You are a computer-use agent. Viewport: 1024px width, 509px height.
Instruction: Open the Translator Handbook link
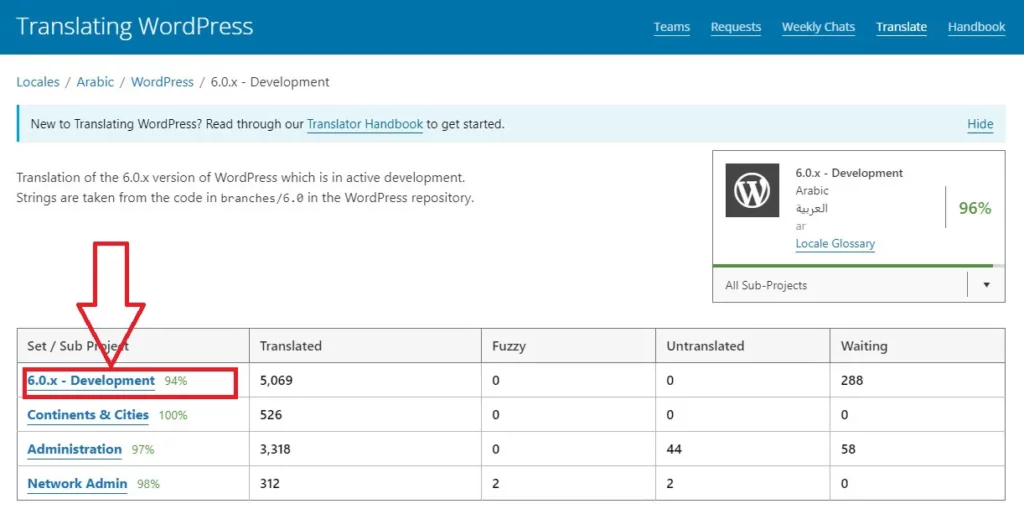[x=365, y=123]
